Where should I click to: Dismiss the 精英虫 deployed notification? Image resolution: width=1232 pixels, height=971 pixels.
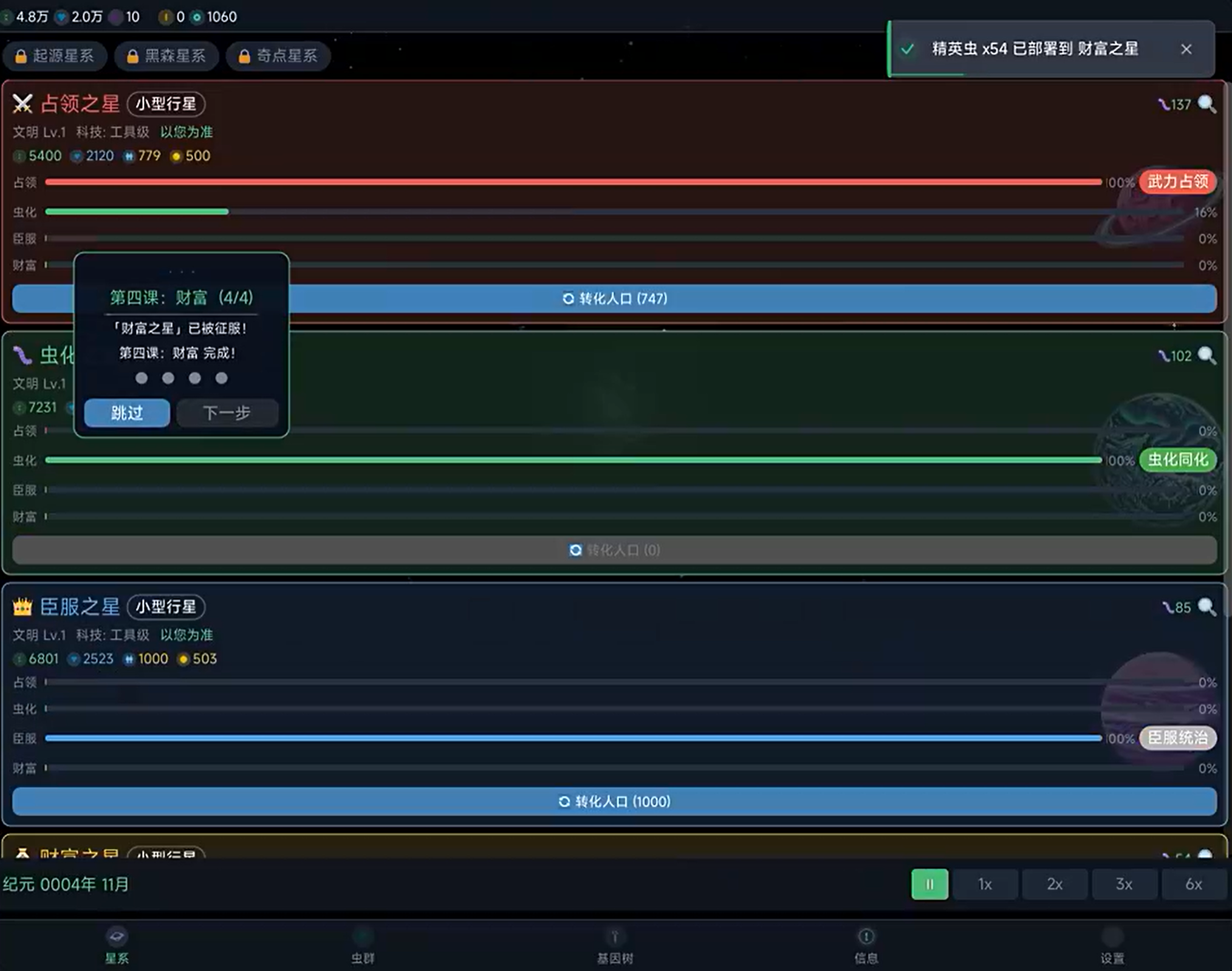point(1186,49)
